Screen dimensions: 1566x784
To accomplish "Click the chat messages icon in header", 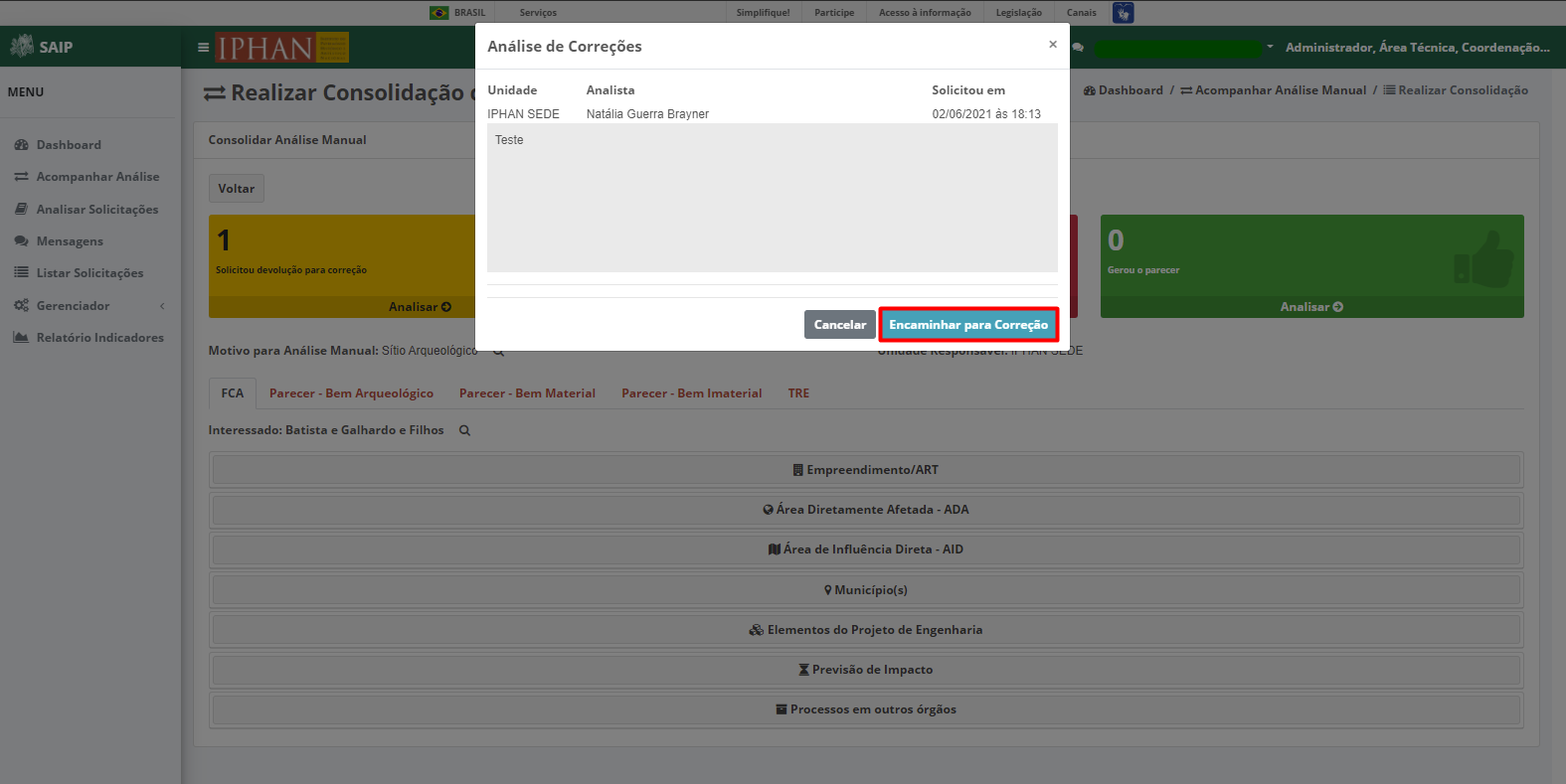I will (1078, 48).
